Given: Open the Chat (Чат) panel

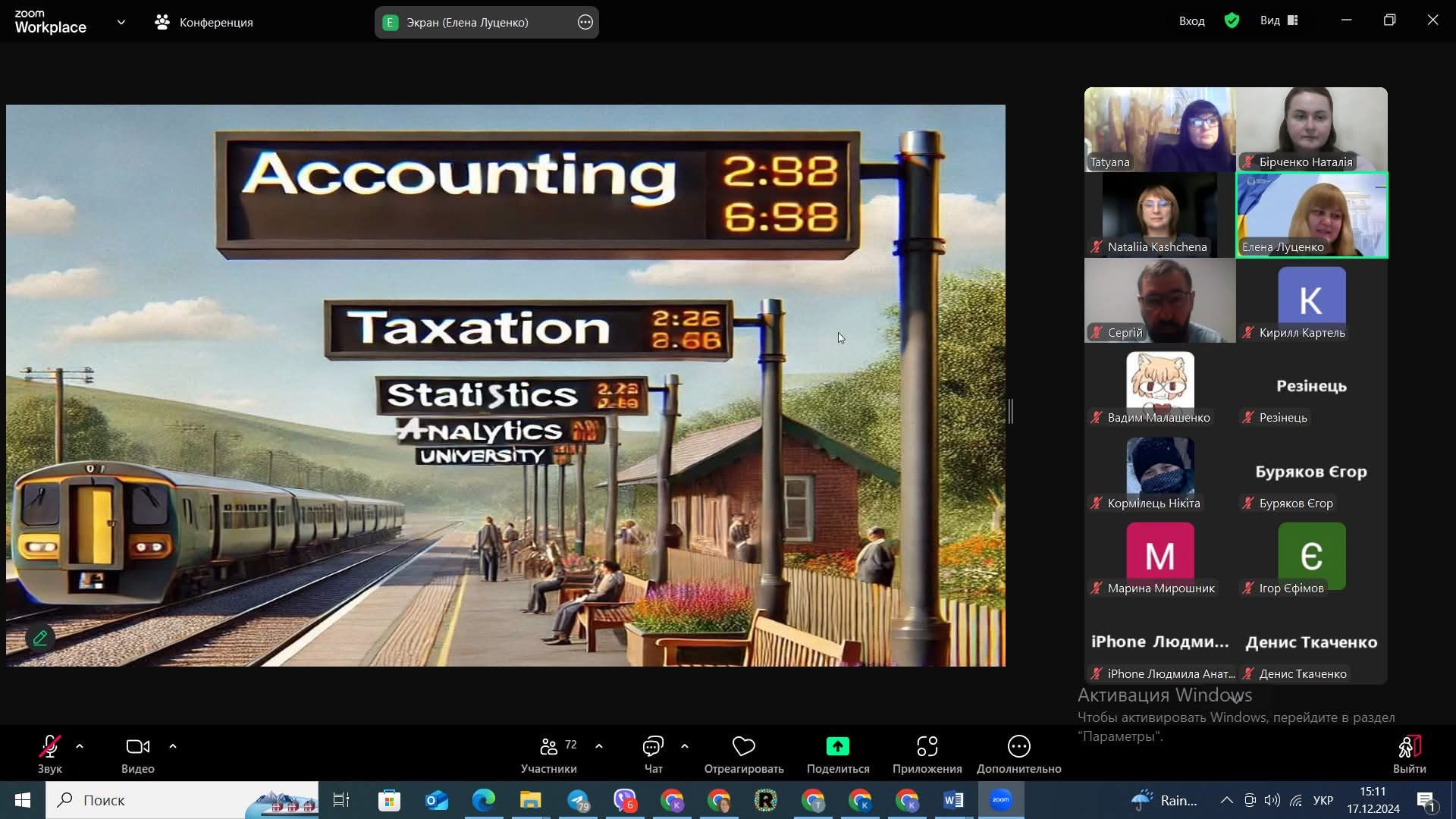Looking at the screenshot, I should (x=653, y=747).
